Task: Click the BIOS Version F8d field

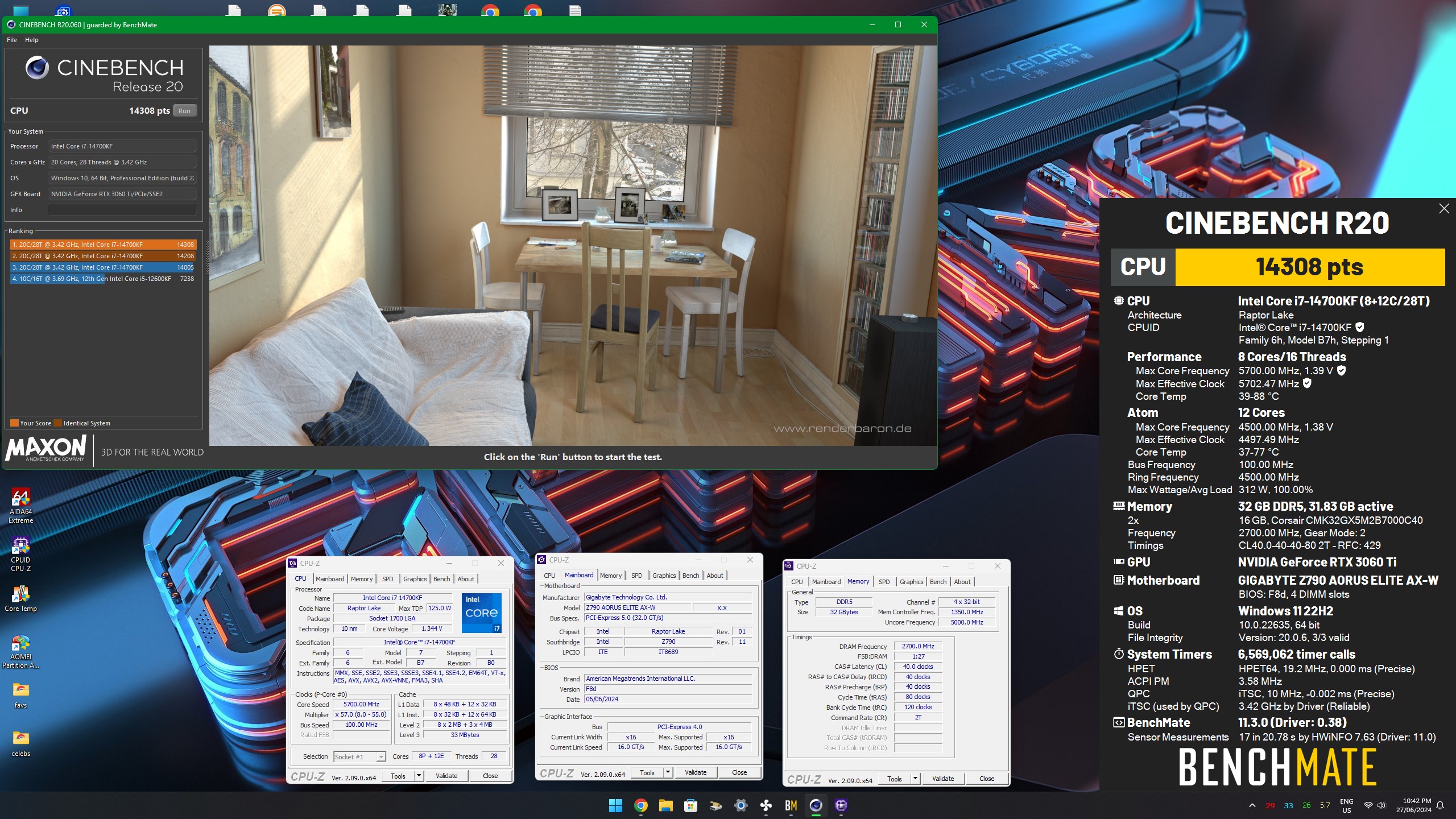Action: coord(668,689)
